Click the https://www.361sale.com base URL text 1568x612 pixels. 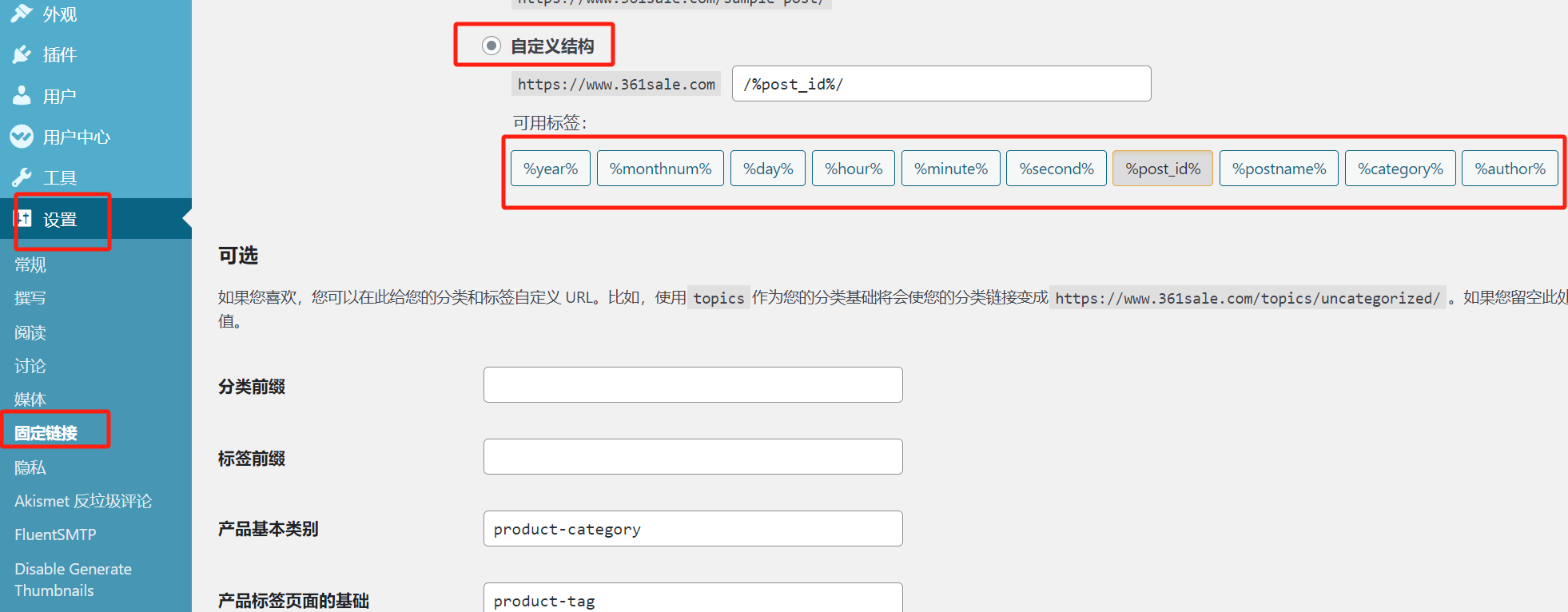pyautogui.click(x=616, y=84)
